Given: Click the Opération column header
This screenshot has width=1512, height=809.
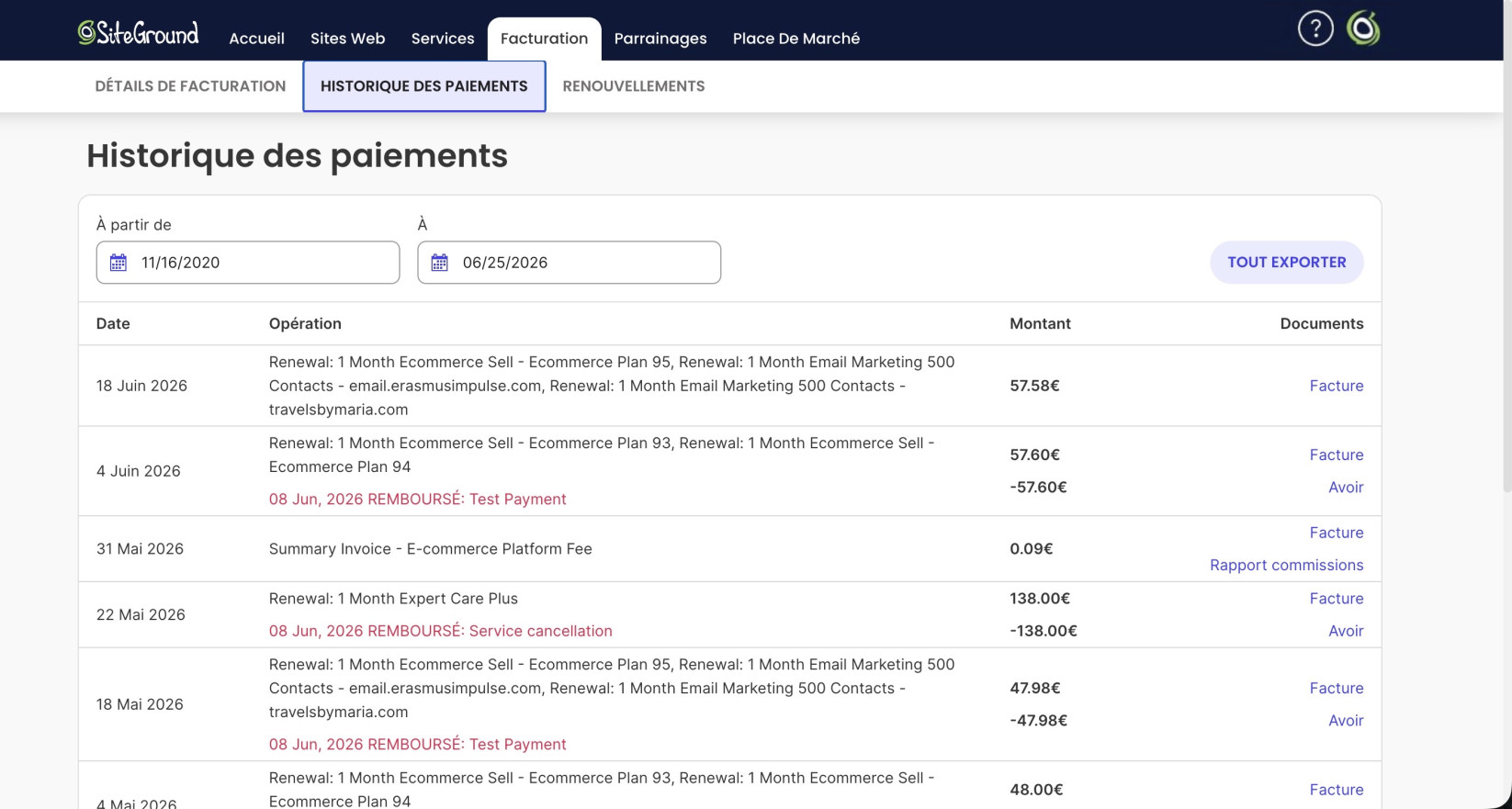Looking at the screenshot, I should pyautogui.click(x=305, y=323).
